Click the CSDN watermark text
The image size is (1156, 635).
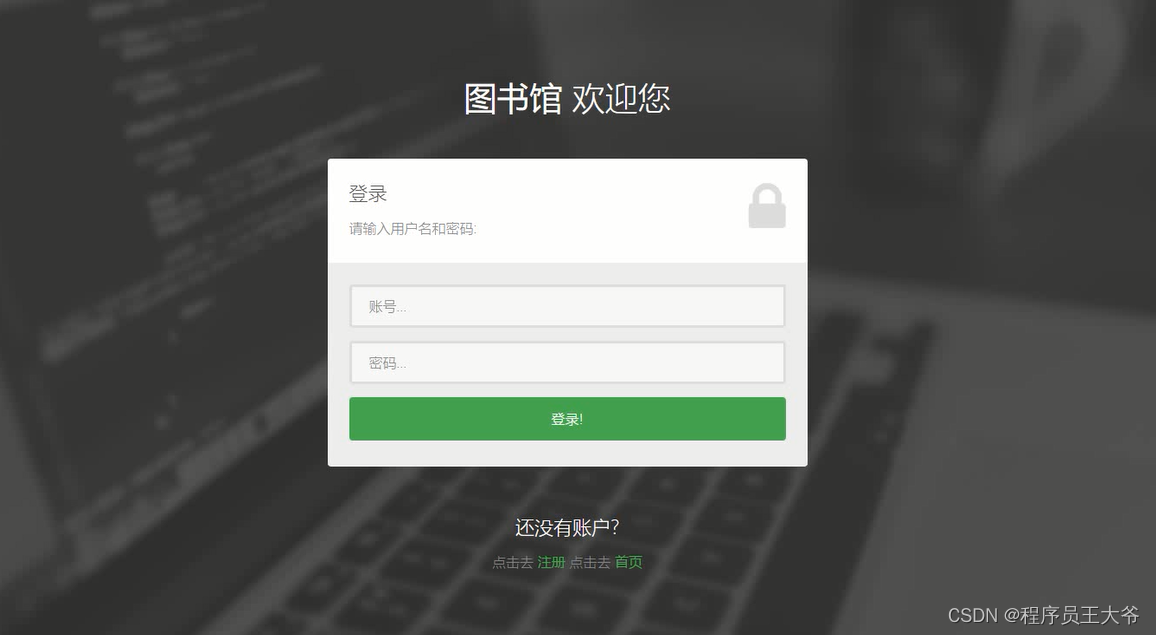[x=972, y=615]
